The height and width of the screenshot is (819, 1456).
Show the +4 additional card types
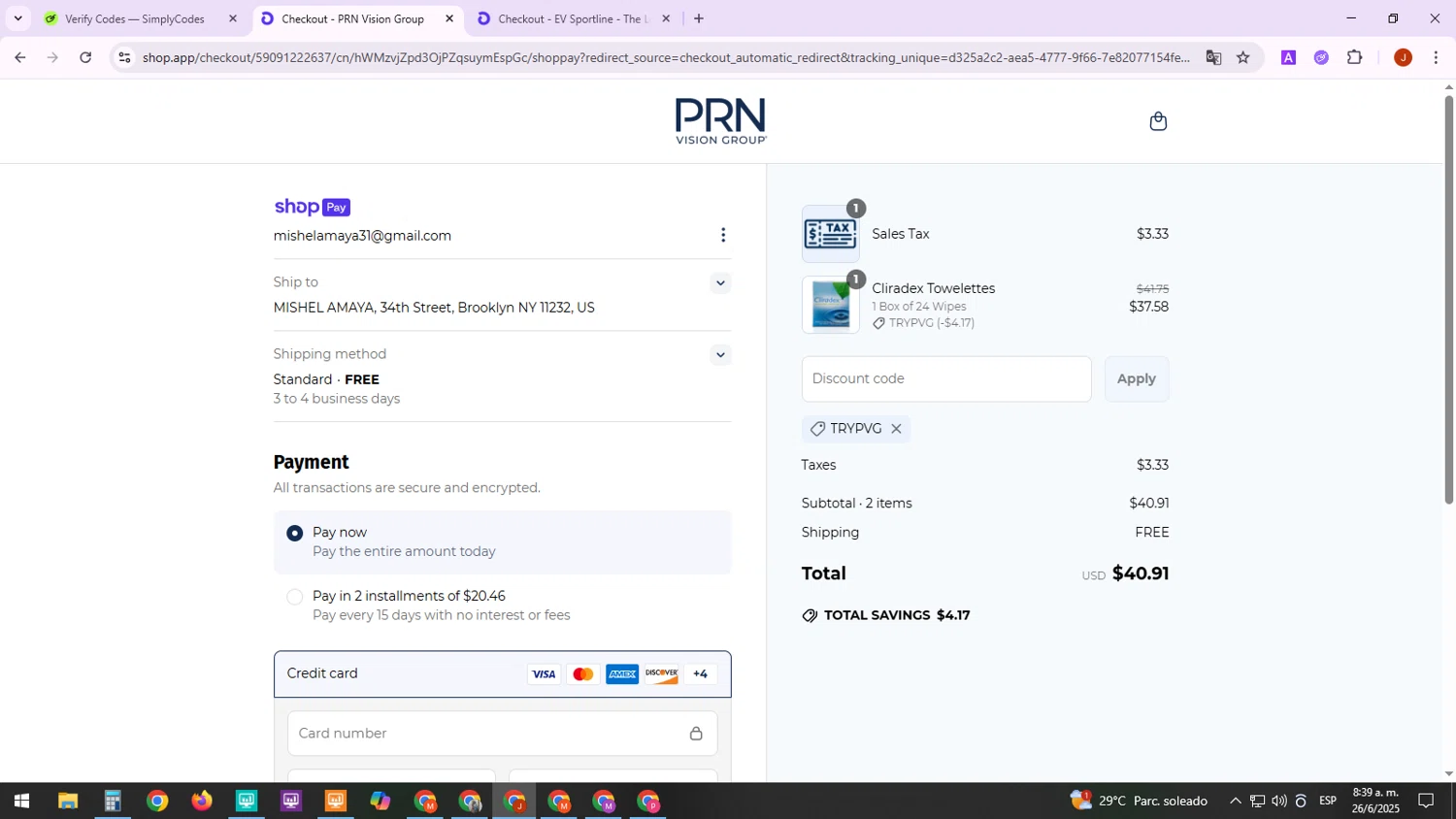[x=700, y=674]
